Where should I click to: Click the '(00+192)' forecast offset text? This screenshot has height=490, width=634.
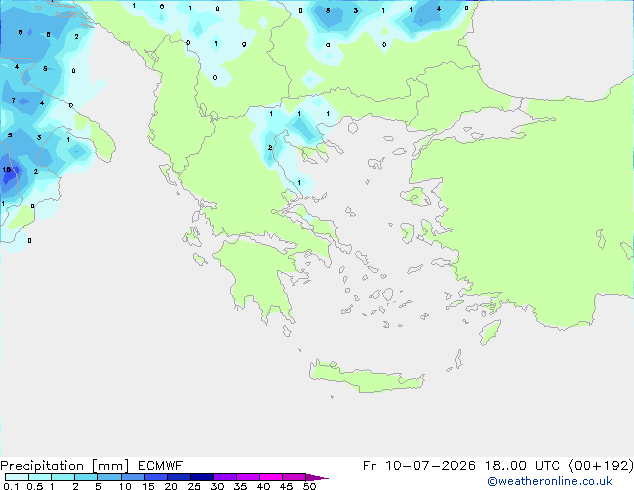[601, 466]
